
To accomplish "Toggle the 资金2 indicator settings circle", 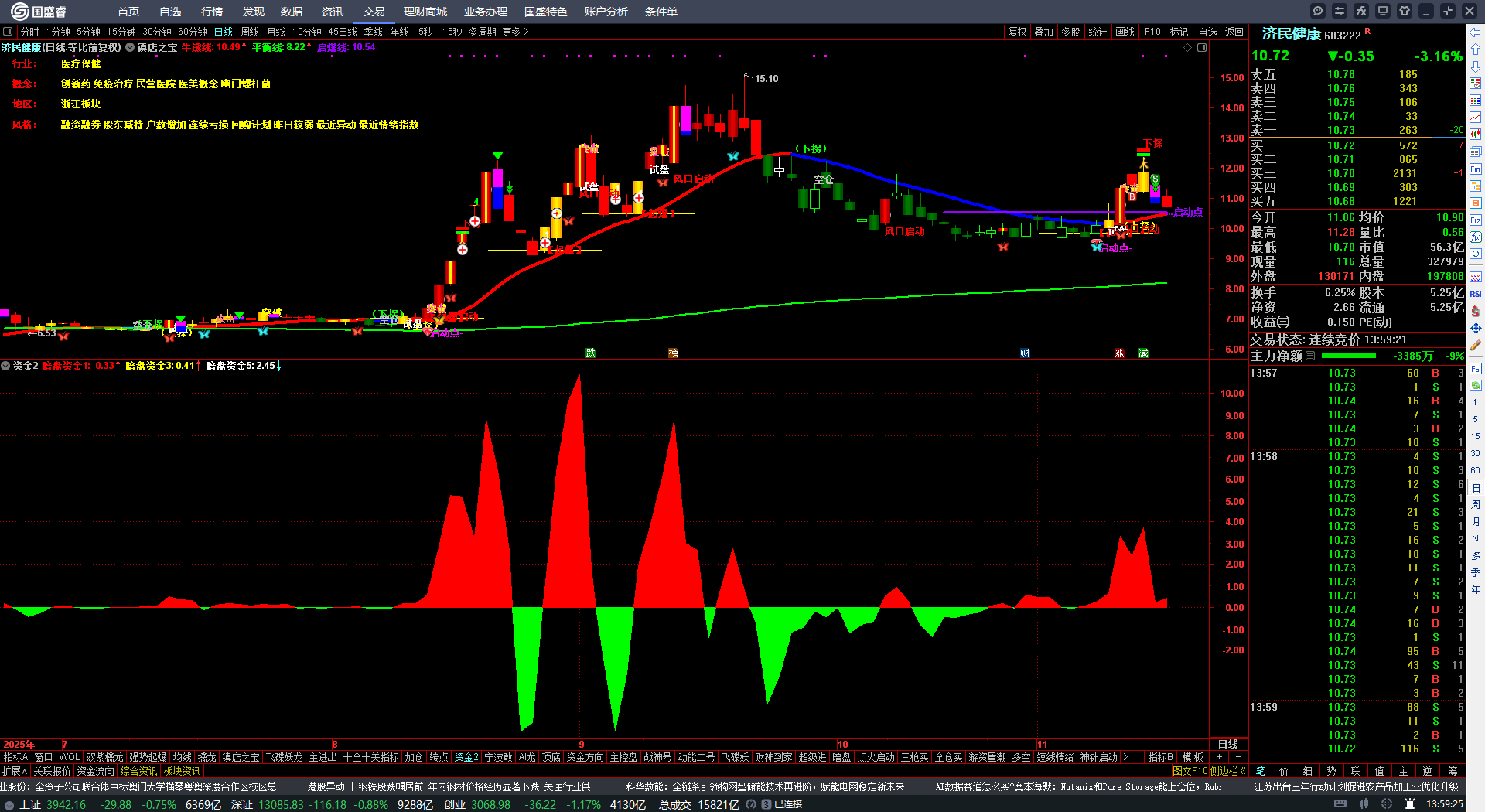I will [5, 366].
